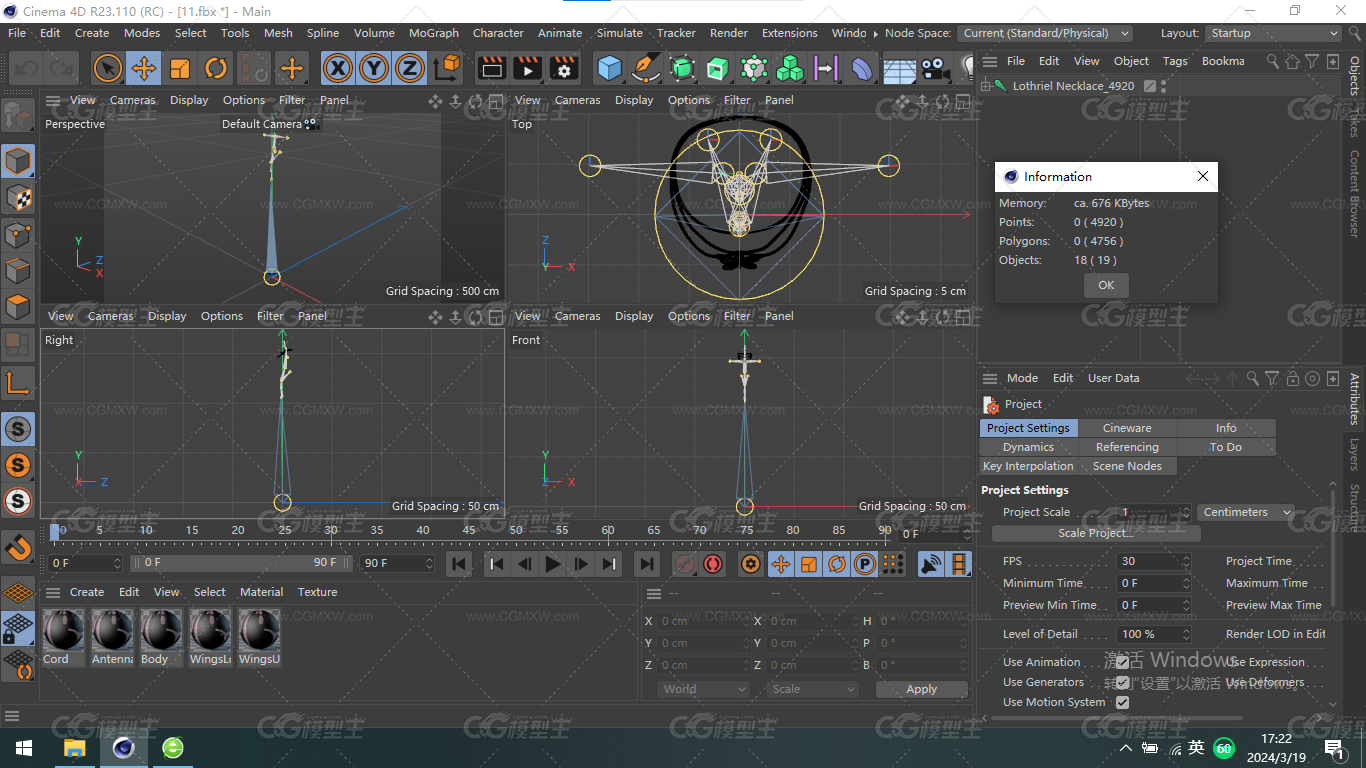
Task: Select the Body material thumbnail
Action: pos(161,631)
